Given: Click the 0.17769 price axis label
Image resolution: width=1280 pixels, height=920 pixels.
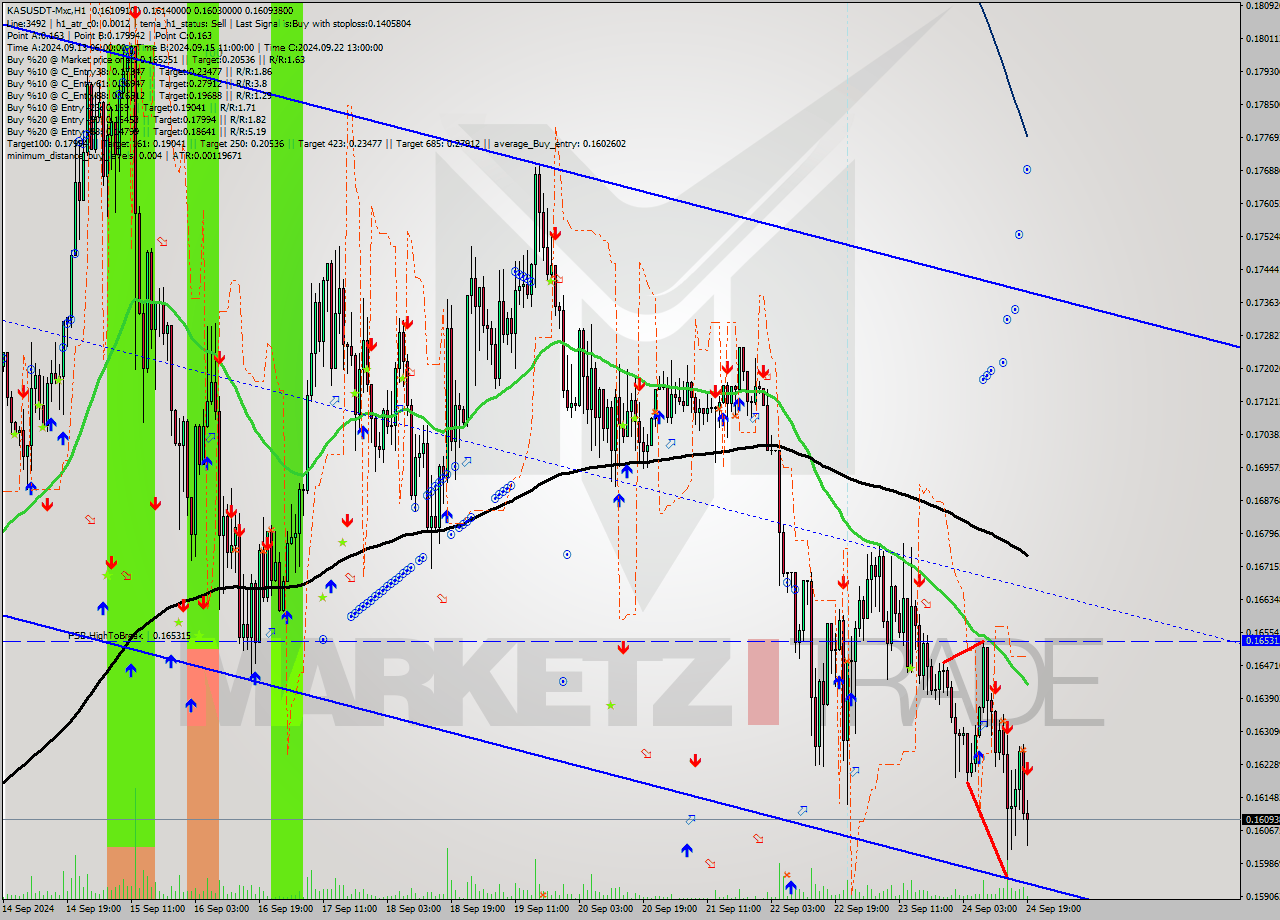Looking at the screenshot, I should coord(1262,137).
